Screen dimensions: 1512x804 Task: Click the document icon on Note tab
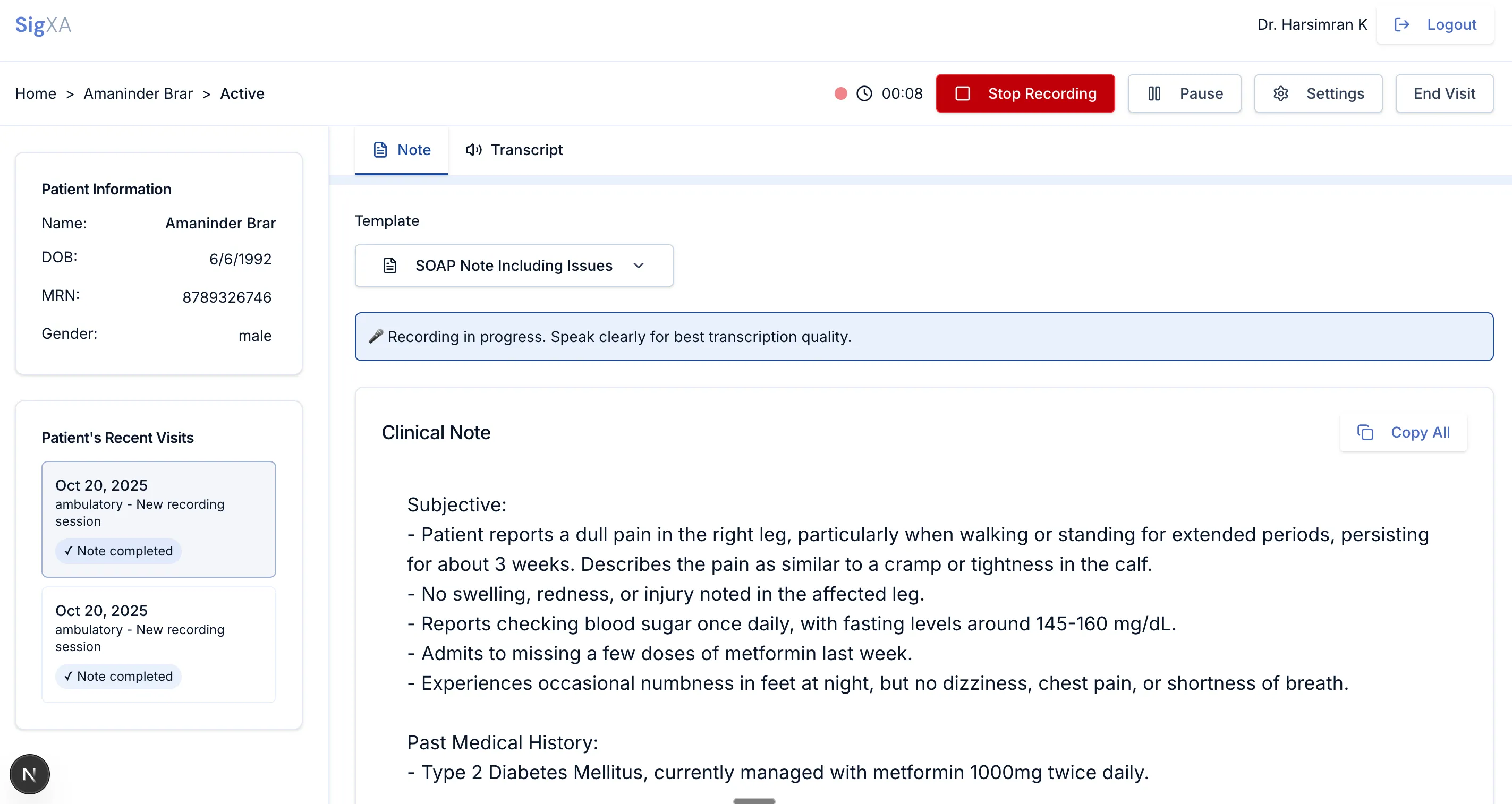(380, 150)
